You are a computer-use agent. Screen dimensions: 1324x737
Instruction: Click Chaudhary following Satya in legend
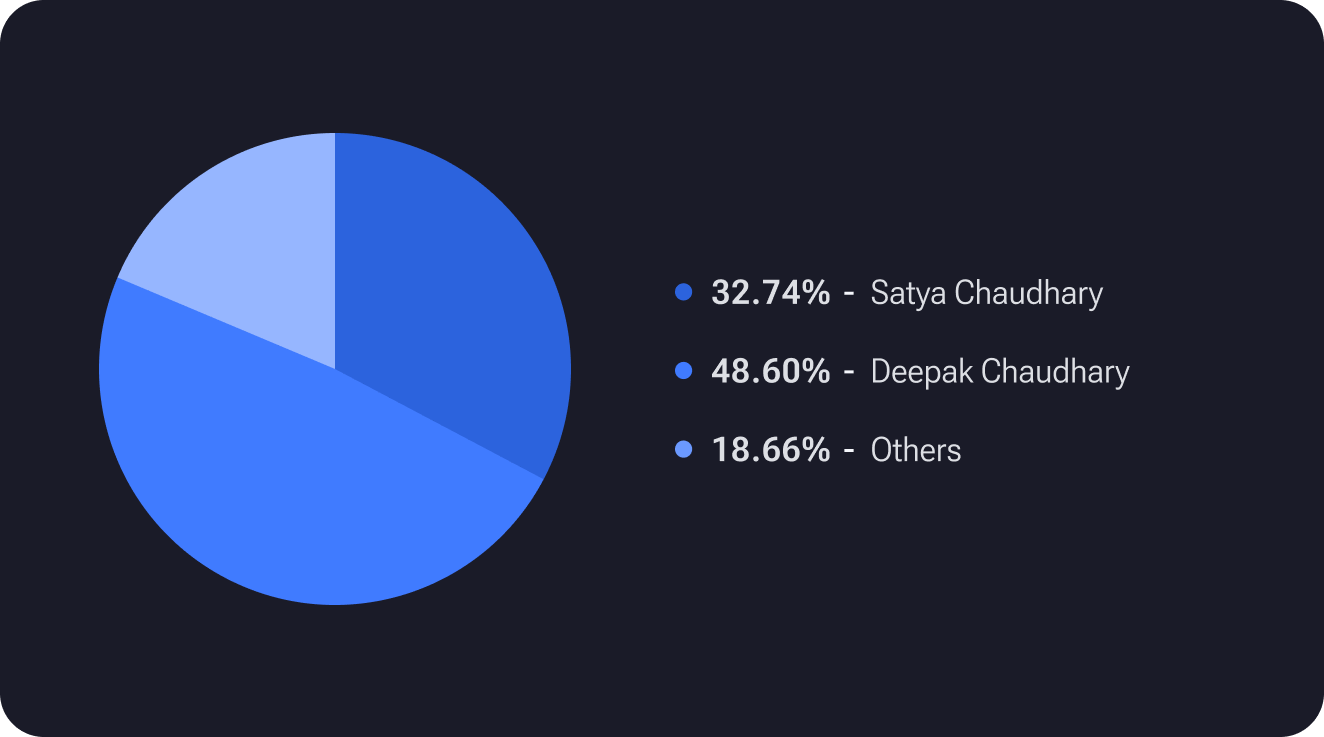(1028, 293)
